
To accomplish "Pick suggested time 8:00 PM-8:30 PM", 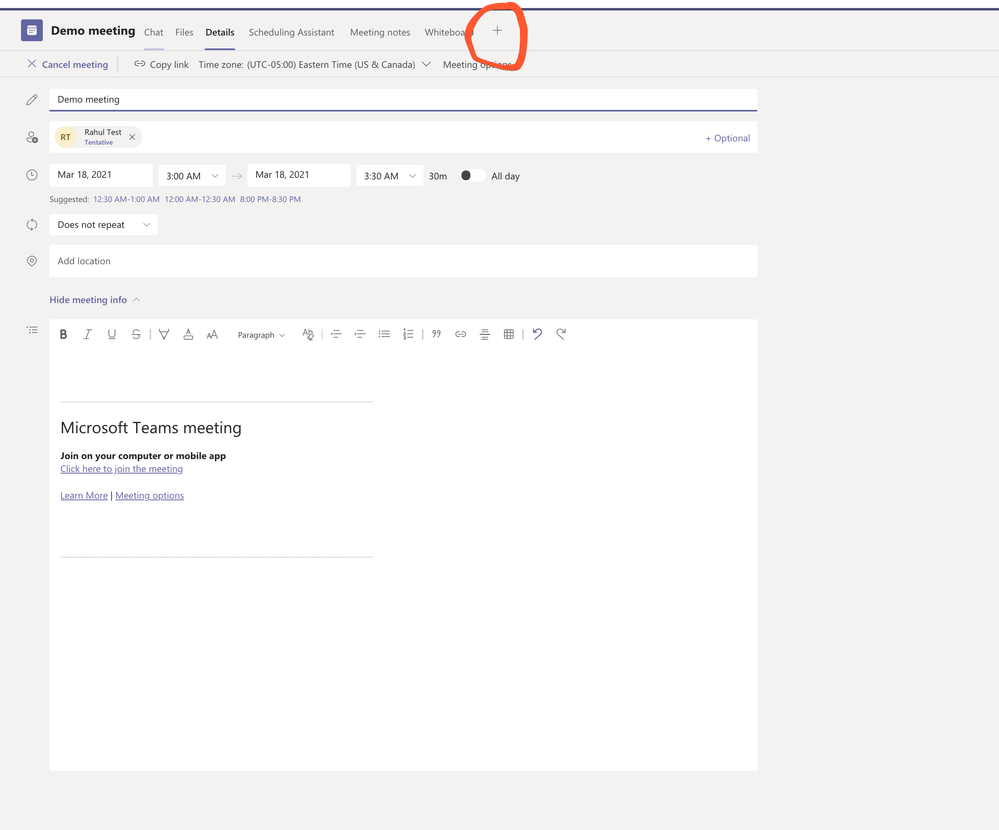I will [270, 199].
